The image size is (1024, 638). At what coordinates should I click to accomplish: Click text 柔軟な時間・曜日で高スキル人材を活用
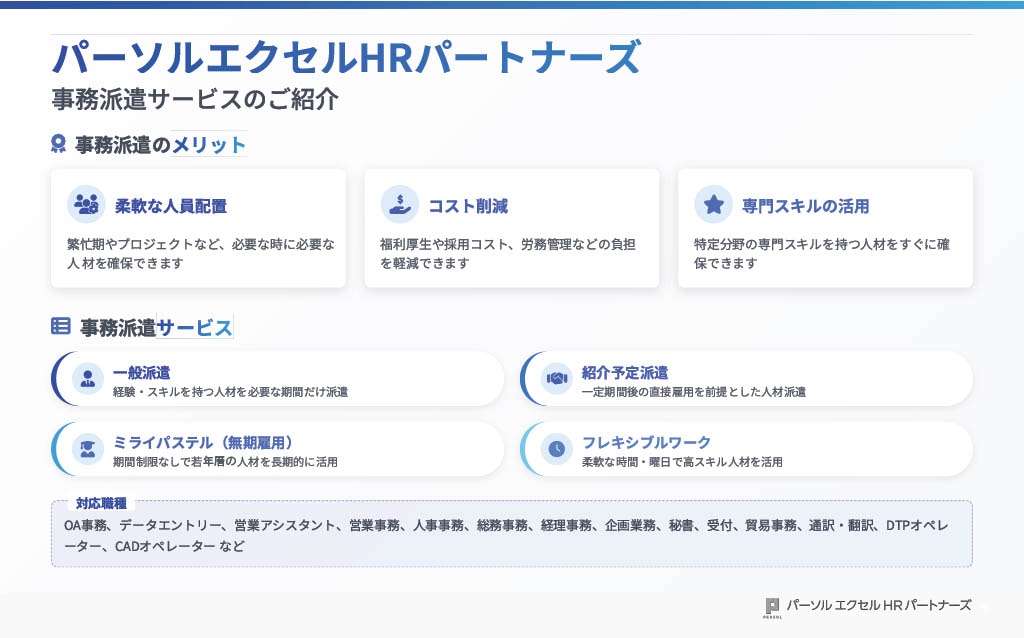[x=682, y=462]
